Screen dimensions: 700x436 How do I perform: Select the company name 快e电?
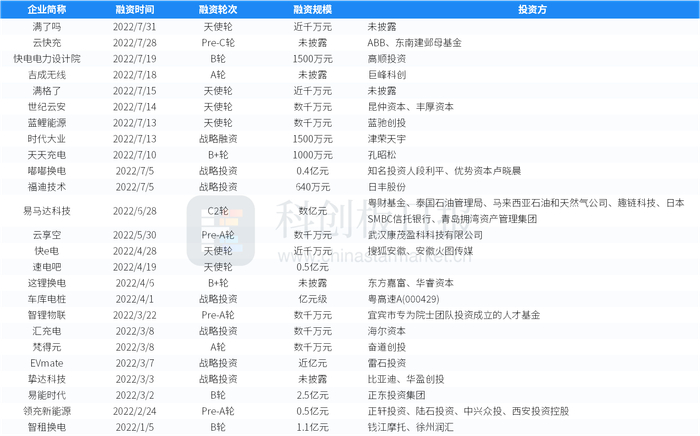47,251
